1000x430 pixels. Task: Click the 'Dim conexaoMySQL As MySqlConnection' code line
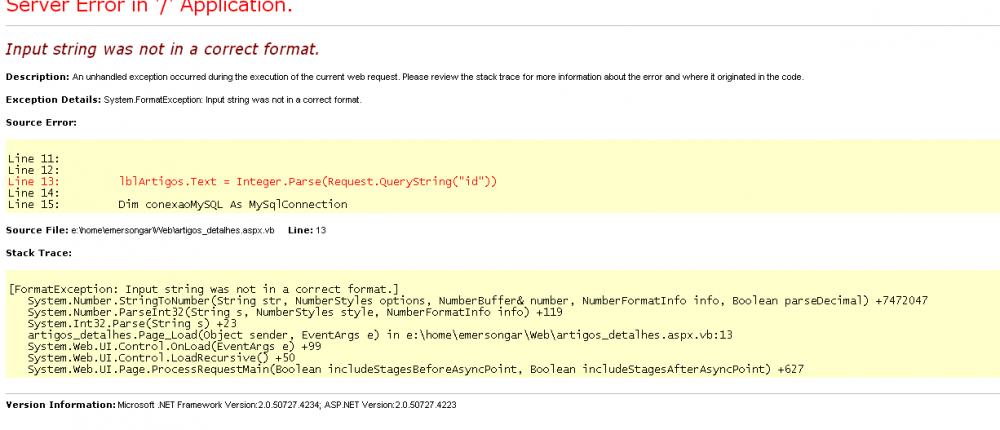coord(232,204)
